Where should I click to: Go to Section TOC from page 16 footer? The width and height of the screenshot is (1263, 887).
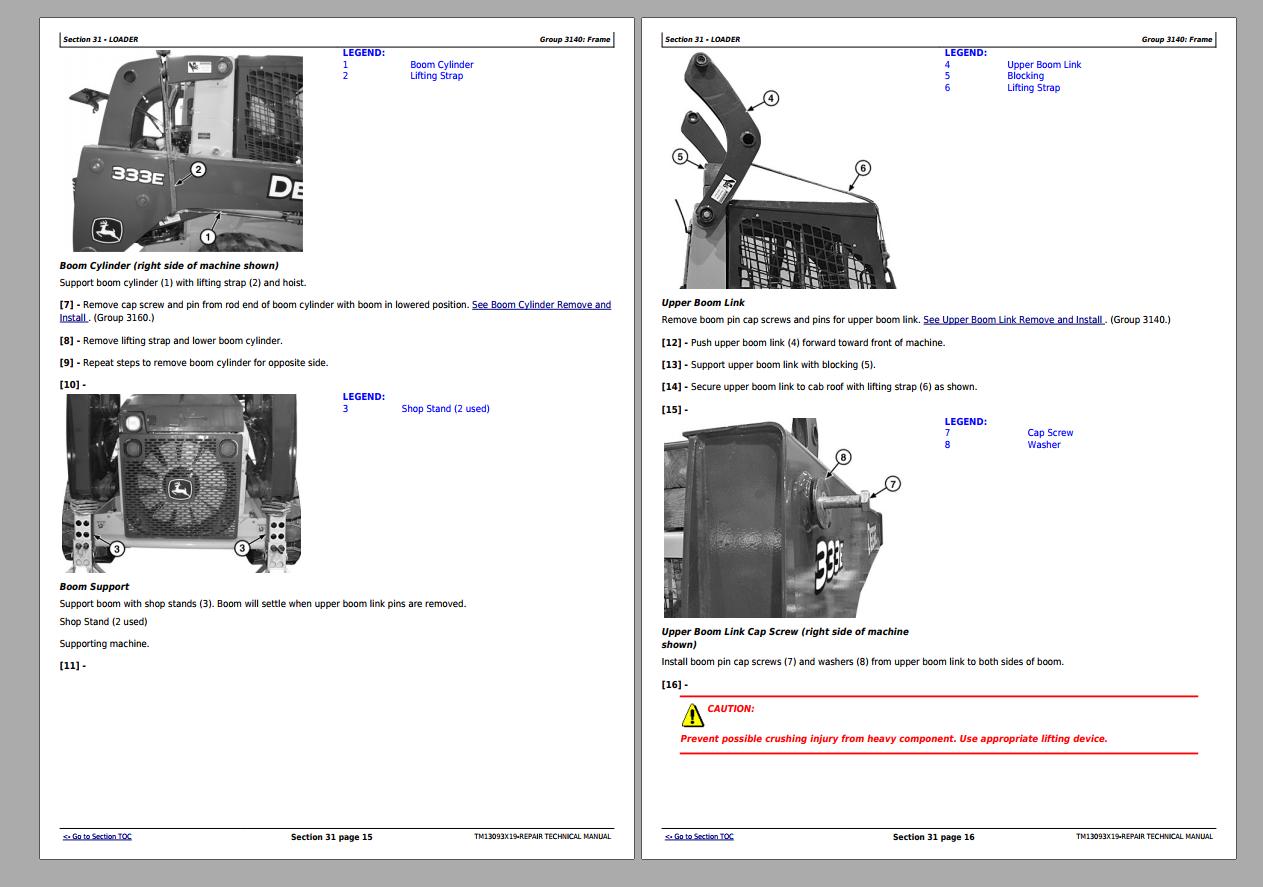699,837
